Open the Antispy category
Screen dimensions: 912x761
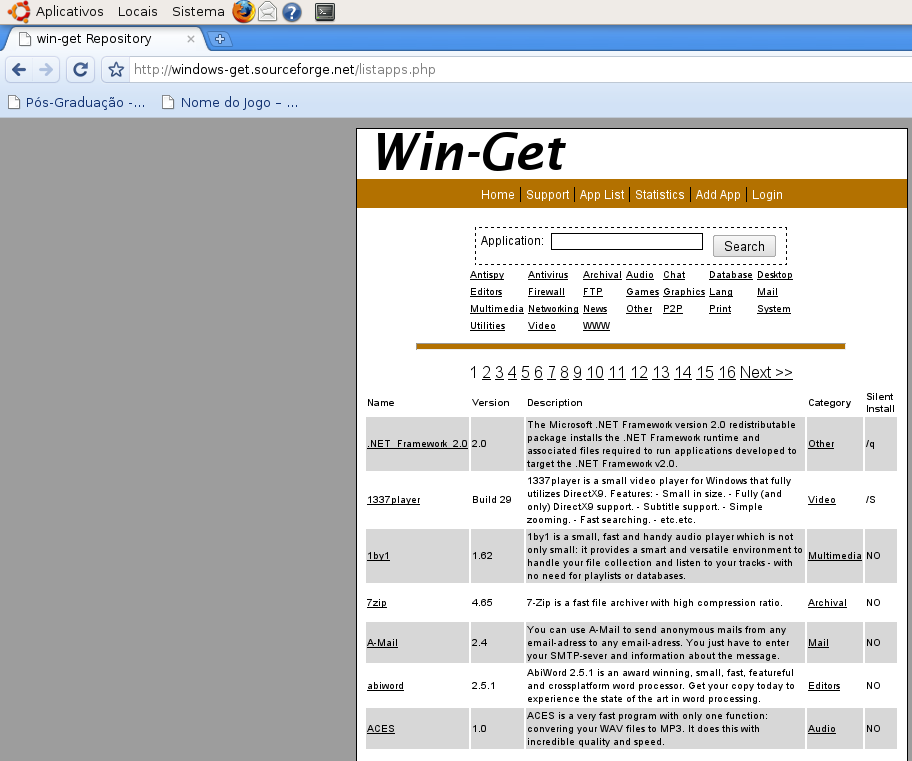(487, 275)
